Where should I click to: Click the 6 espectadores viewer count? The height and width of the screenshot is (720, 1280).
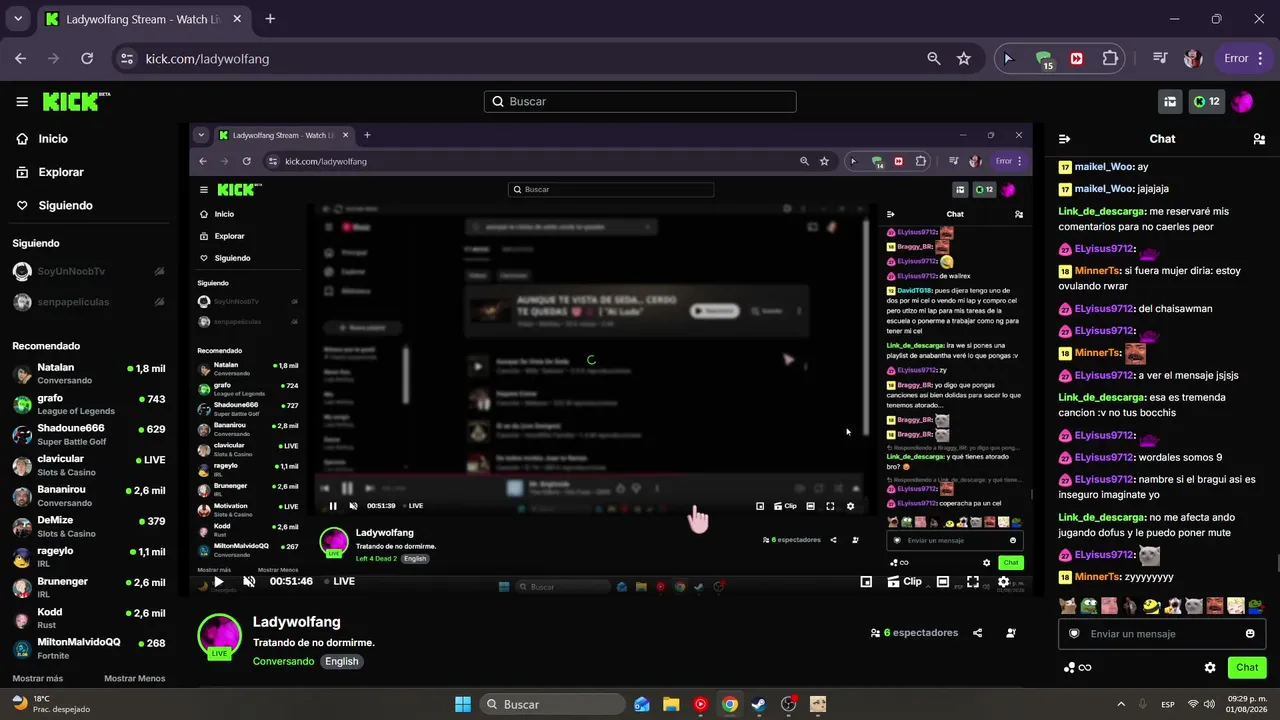[x=915, y=633]
